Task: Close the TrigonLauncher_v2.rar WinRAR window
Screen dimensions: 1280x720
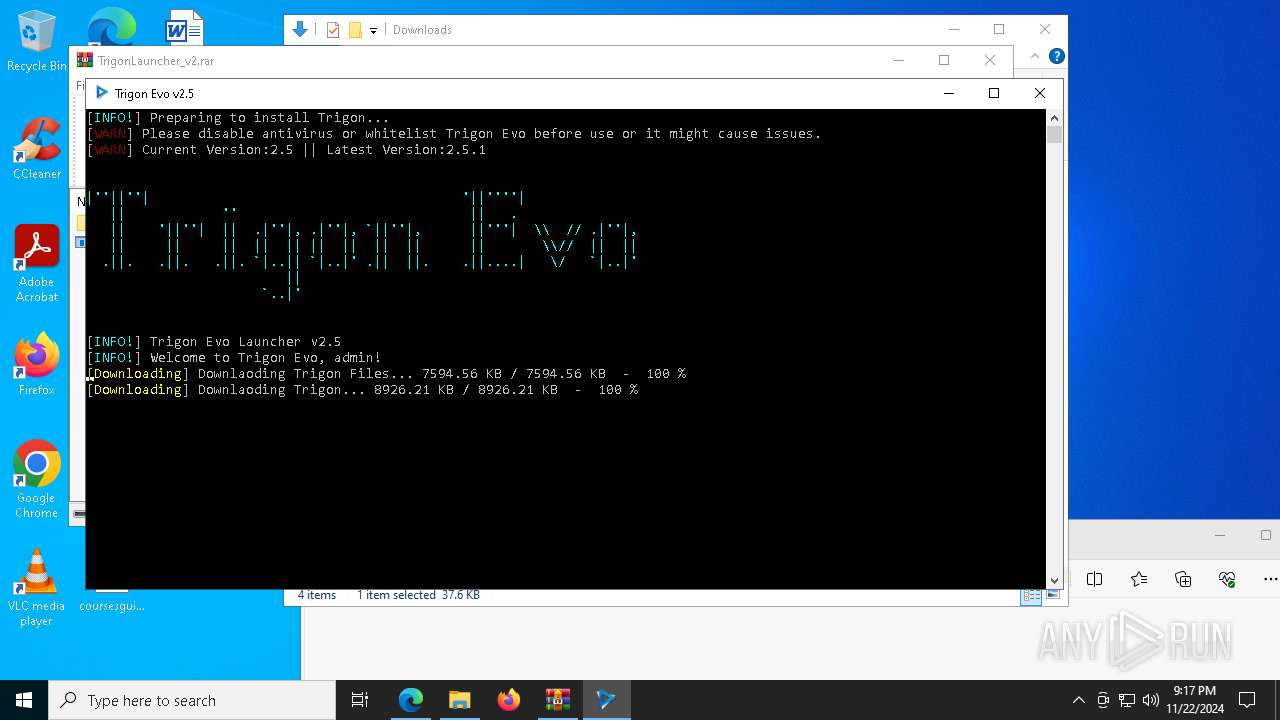Action: [989, 60]
